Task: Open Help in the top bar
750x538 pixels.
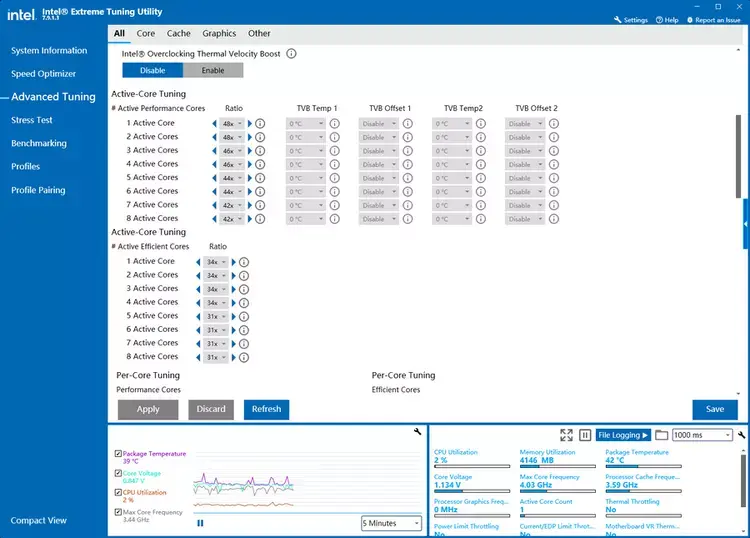Action: pos(667,20)
